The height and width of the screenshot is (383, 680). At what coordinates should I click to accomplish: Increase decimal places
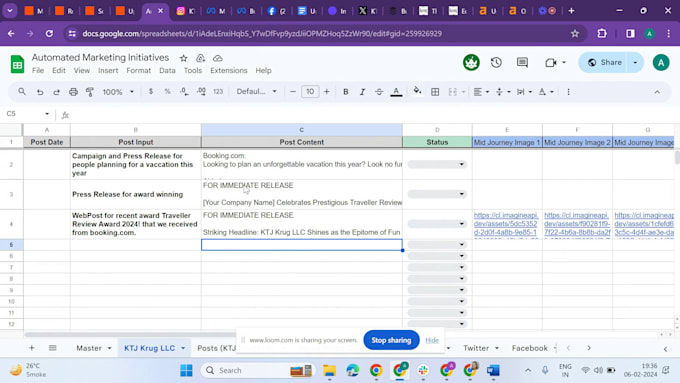201,92
